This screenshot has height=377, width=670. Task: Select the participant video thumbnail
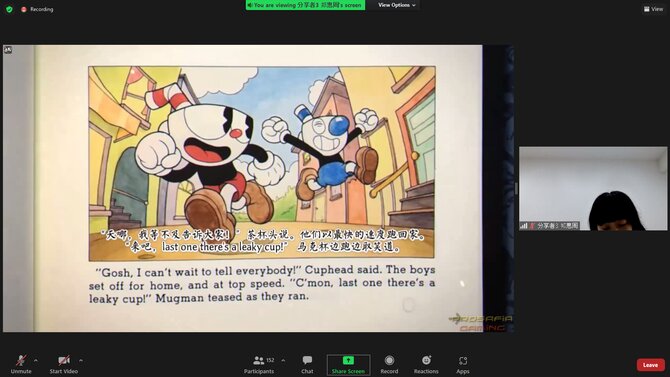tap(593, 188)
